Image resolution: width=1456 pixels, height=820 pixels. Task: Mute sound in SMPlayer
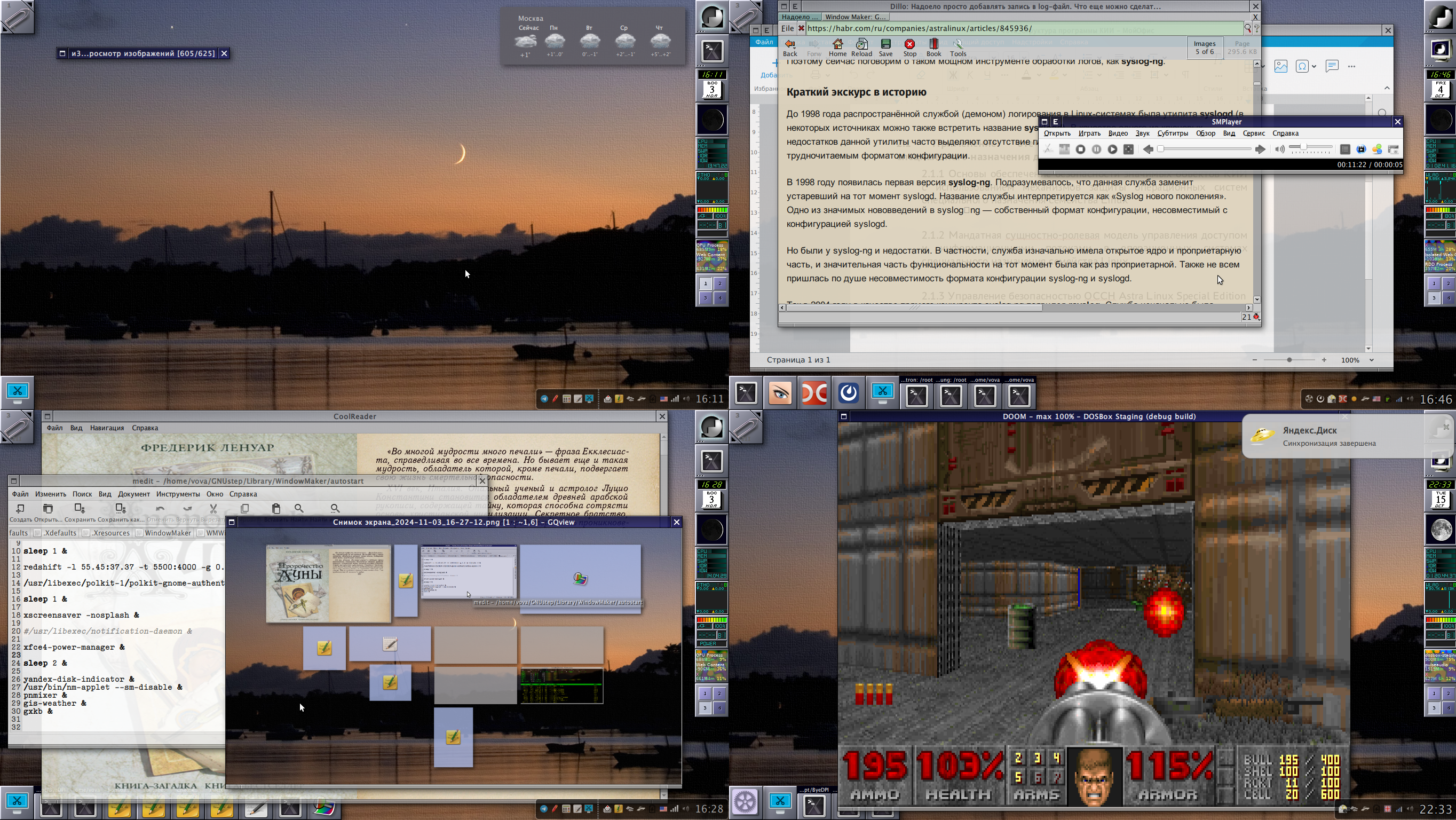[x=1279, y=149]
